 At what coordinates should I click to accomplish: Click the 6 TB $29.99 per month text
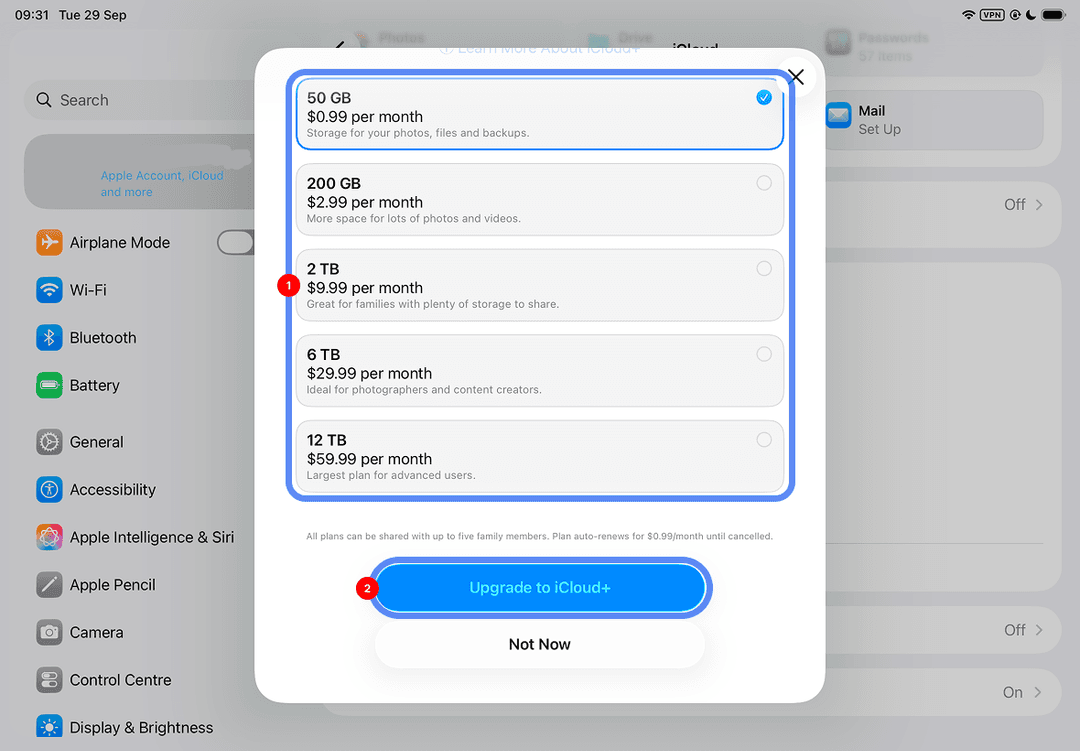[x=370, y=364]
